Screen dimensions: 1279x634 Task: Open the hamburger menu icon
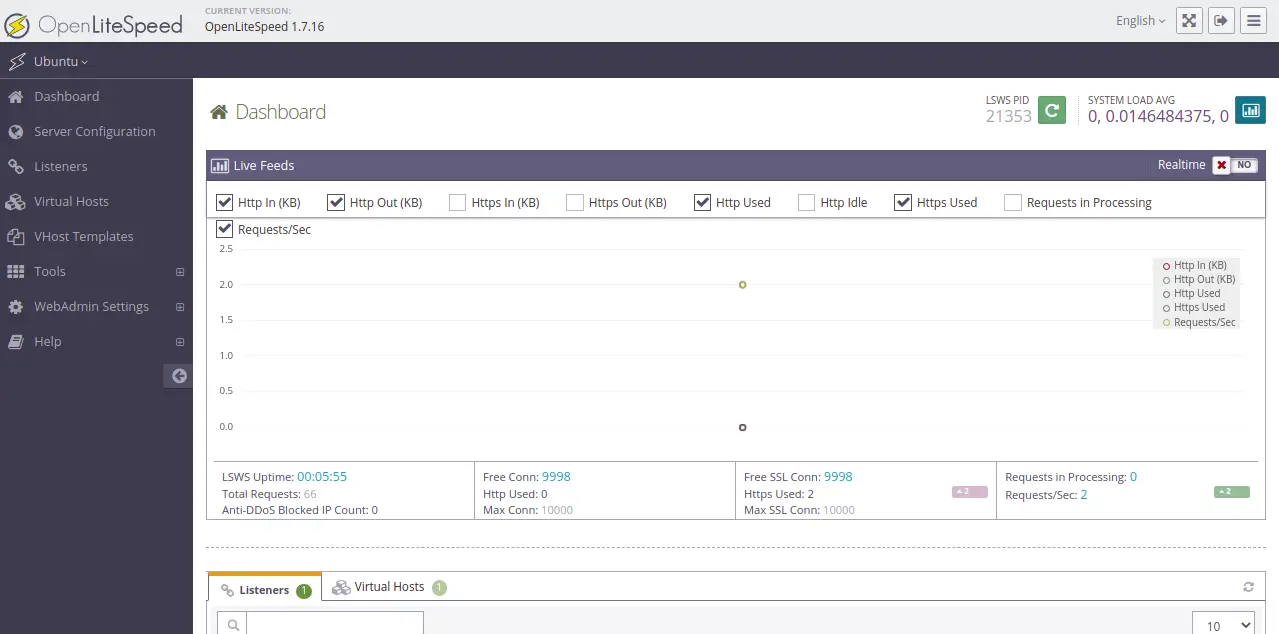coord(1254,21)
